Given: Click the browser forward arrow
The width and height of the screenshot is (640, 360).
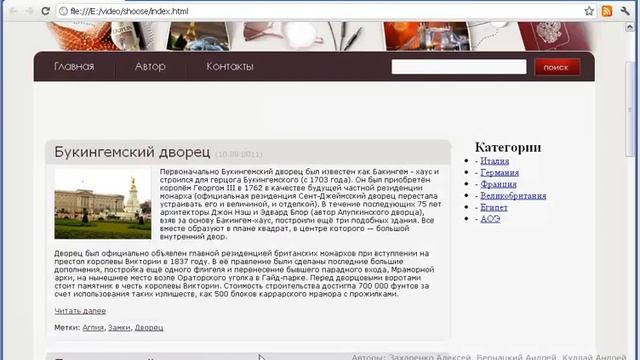Looking at the screenshot, I should point(29,11).
